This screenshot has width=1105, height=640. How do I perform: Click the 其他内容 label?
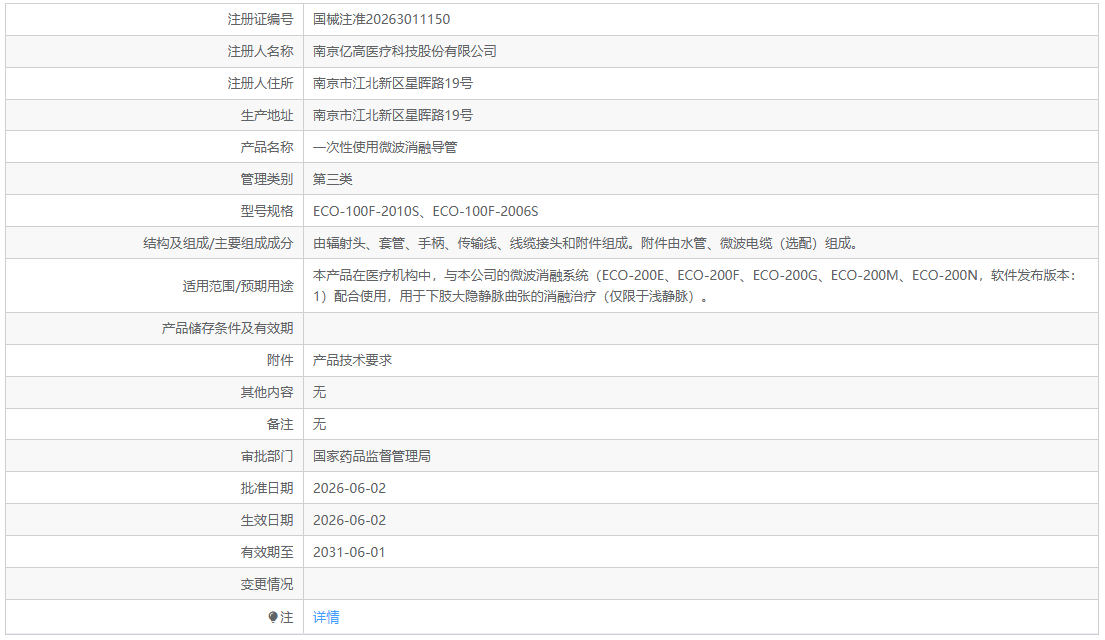[266, 392]
